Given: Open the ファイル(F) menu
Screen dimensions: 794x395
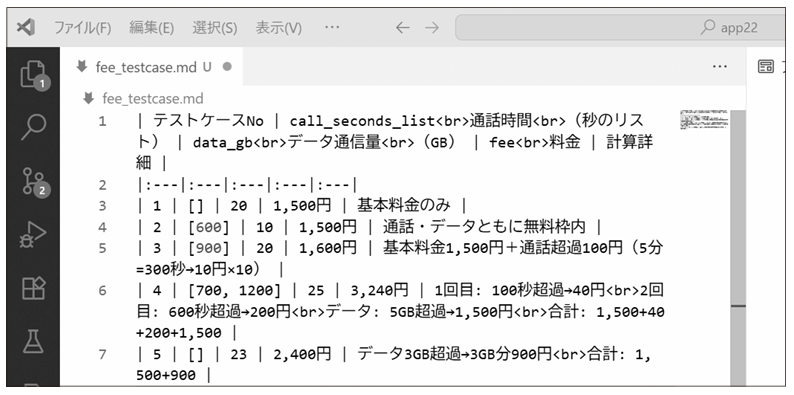Looking at the screenshot, I should coord(83,28).
